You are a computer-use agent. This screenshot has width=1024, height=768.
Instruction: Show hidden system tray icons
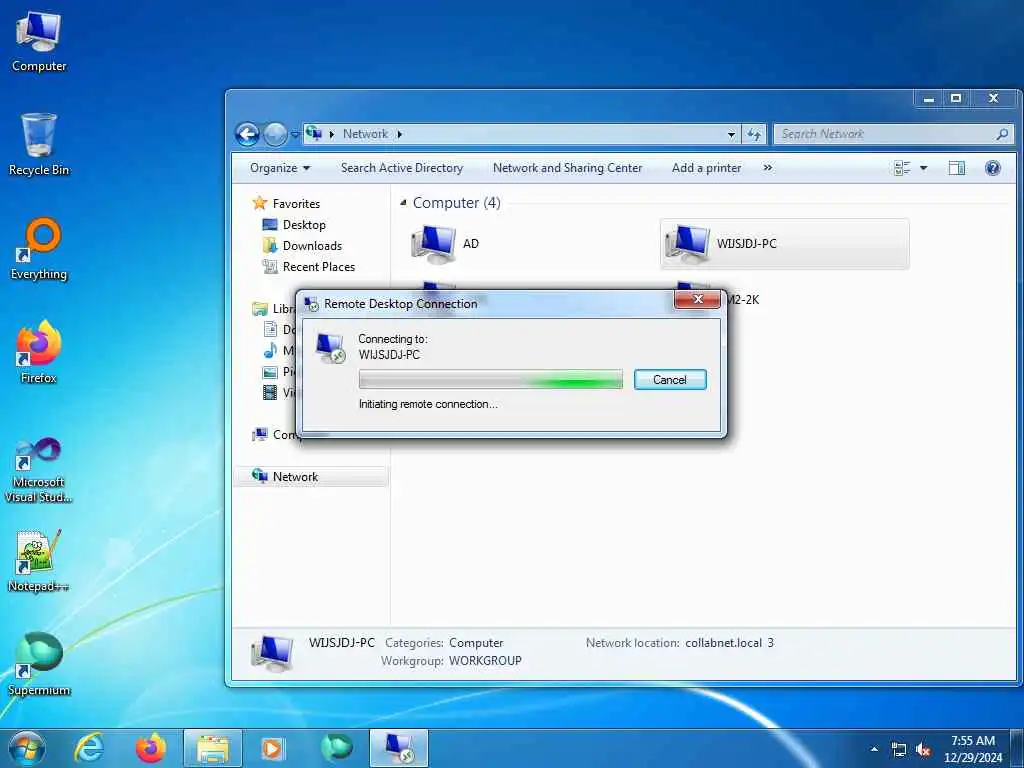pyautogui.click(x=874, y=750)
